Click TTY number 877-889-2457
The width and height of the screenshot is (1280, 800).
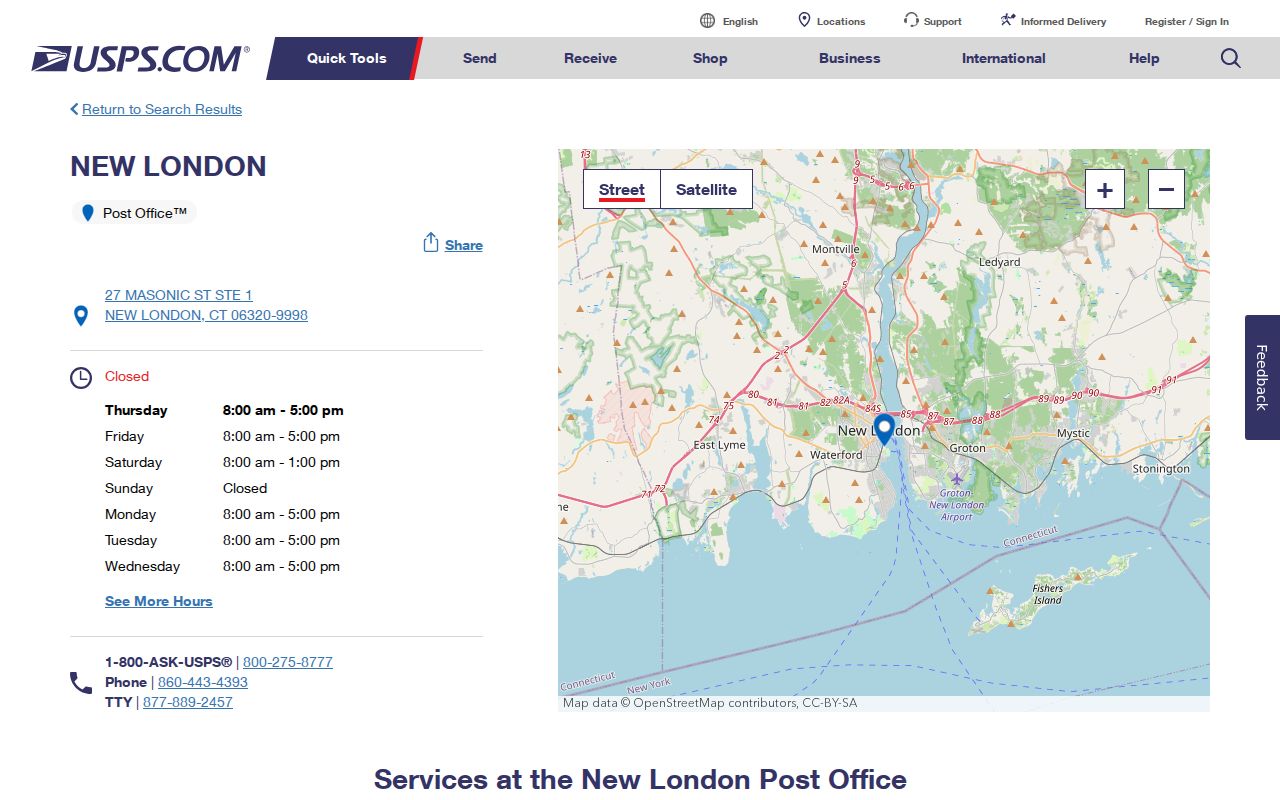[x=188, y=702]
